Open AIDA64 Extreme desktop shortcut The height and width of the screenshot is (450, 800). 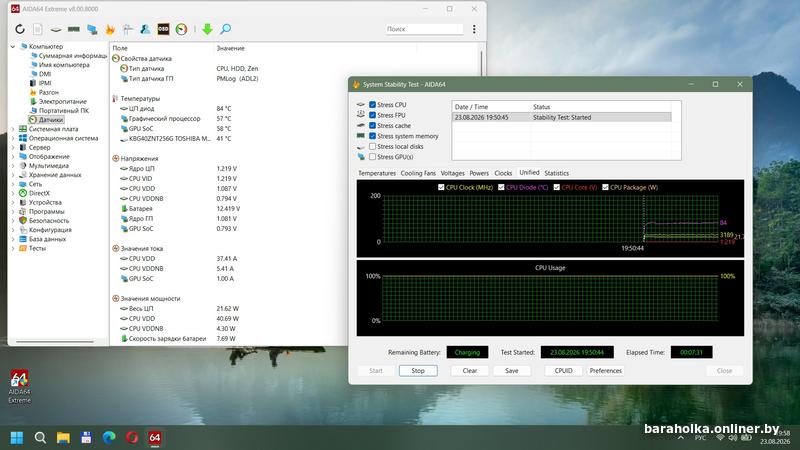(x=19, y=386)
